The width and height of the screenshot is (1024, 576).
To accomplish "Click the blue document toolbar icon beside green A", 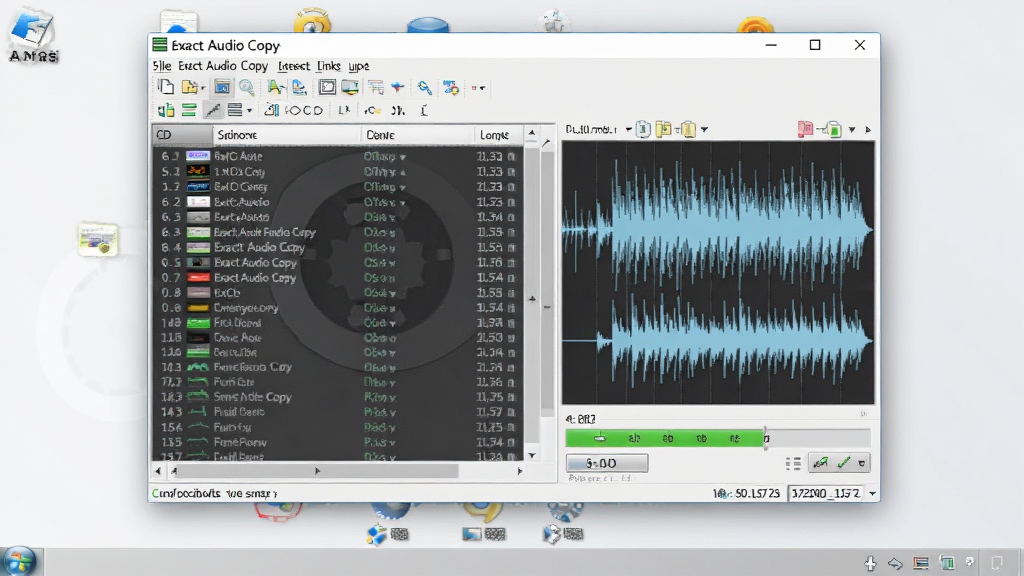I will point(299,87).
